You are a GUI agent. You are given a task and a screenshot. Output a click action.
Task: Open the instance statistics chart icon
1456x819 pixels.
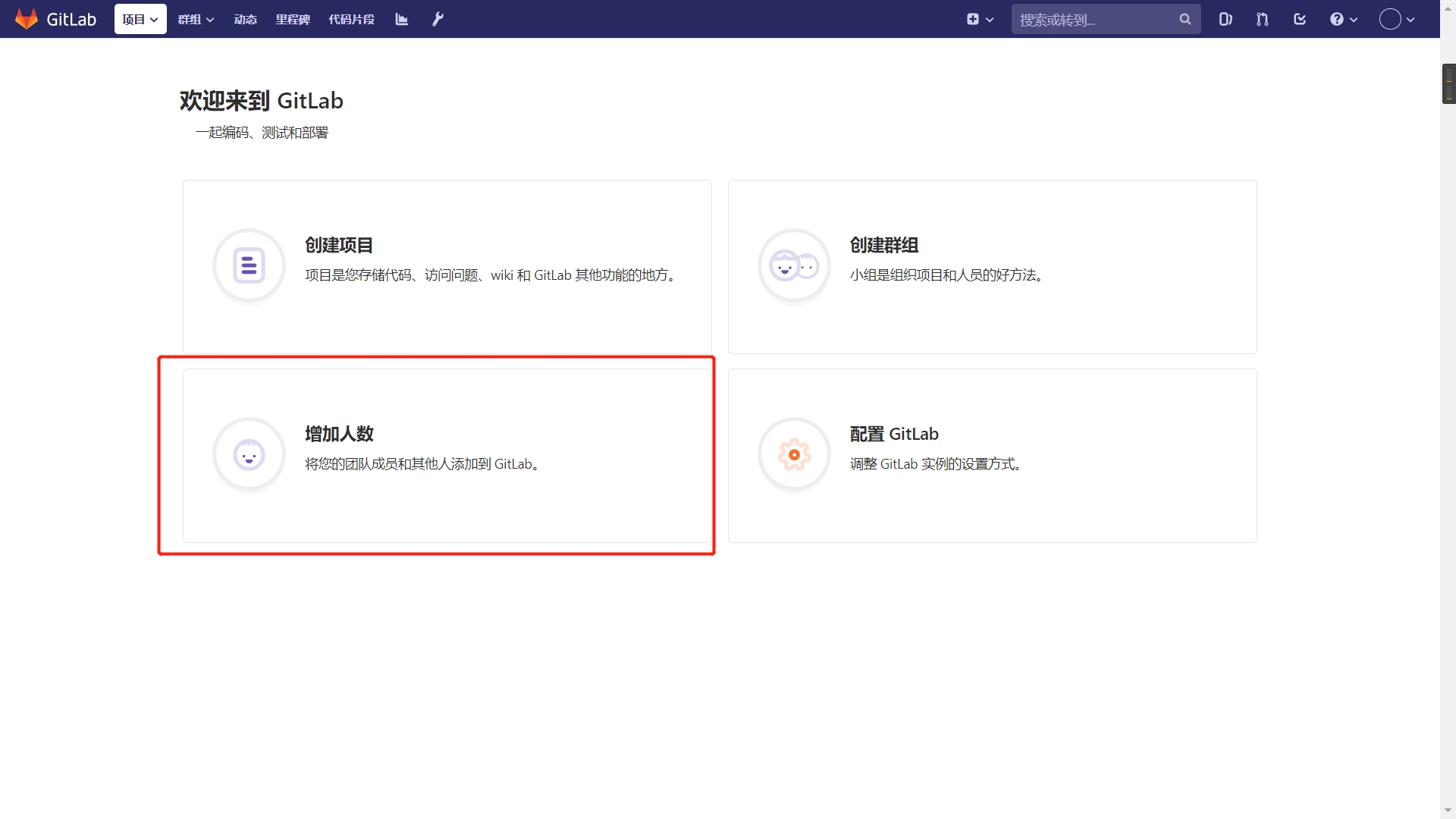402,20
